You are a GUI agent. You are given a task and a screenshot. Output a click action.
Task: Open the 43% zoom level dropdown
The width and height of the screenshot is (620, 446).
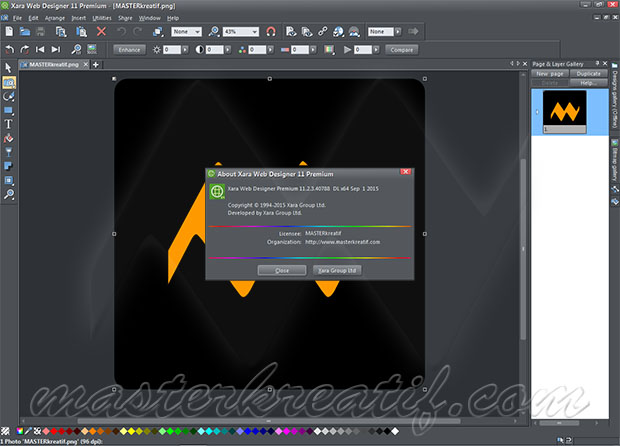point(255,32)
